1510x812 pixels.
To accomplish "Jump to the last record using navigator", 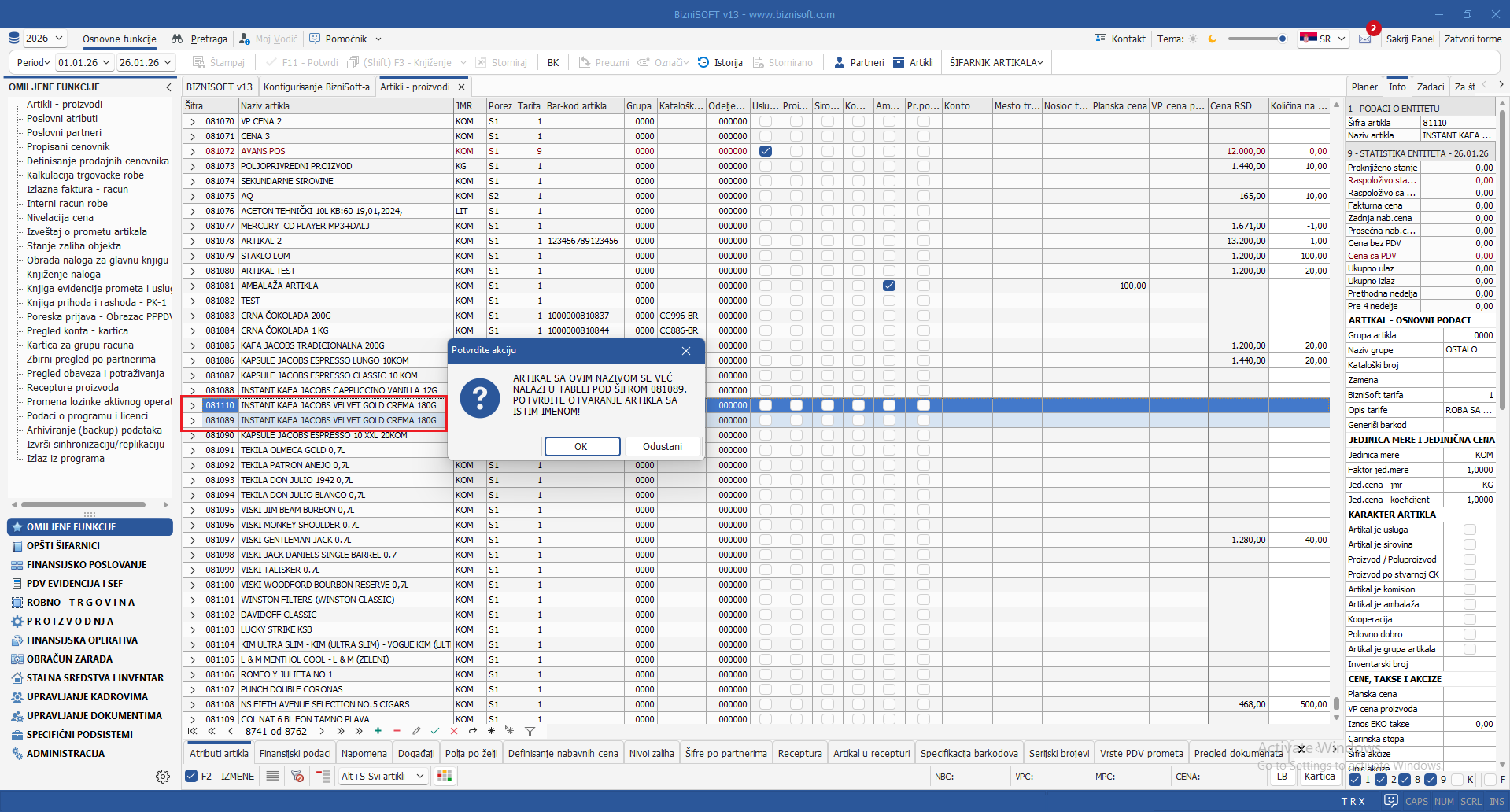I will tap(360, 731).
